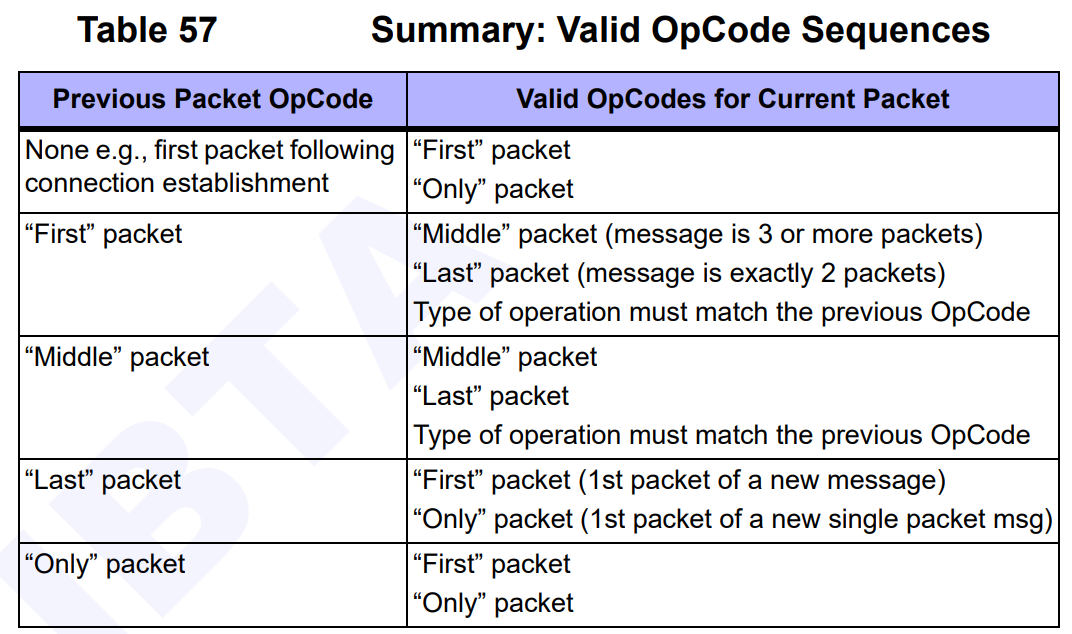The image size is (1072, 634).
Task: Click “First” packet in the bottom row's right cell
Action: (x=492, y=564)
